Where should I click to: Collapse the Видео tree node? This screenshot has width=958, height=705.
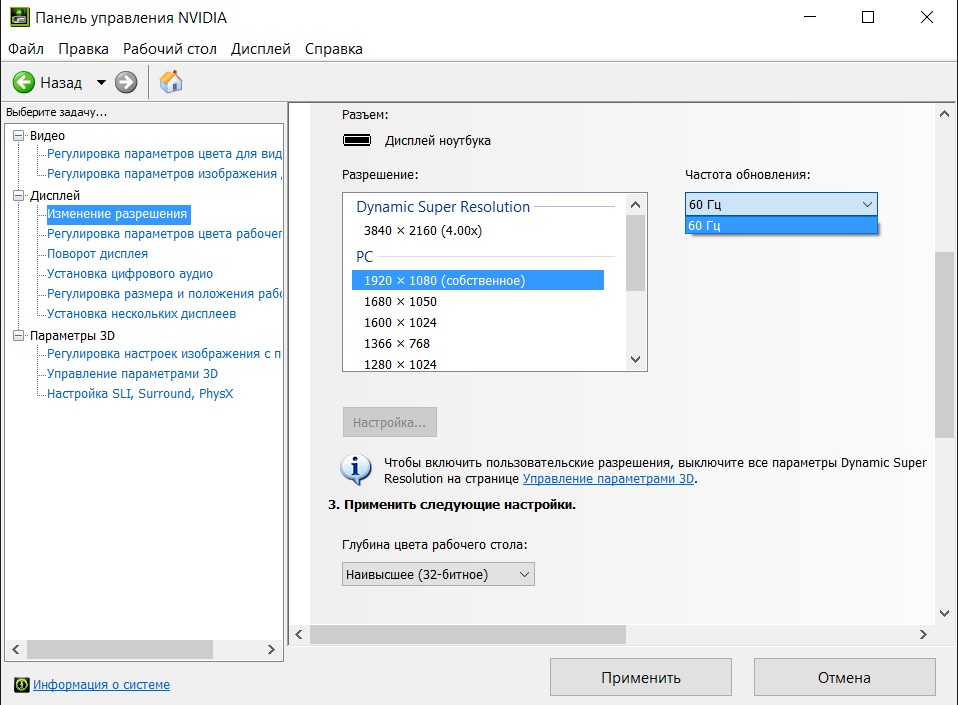point(19,136)
